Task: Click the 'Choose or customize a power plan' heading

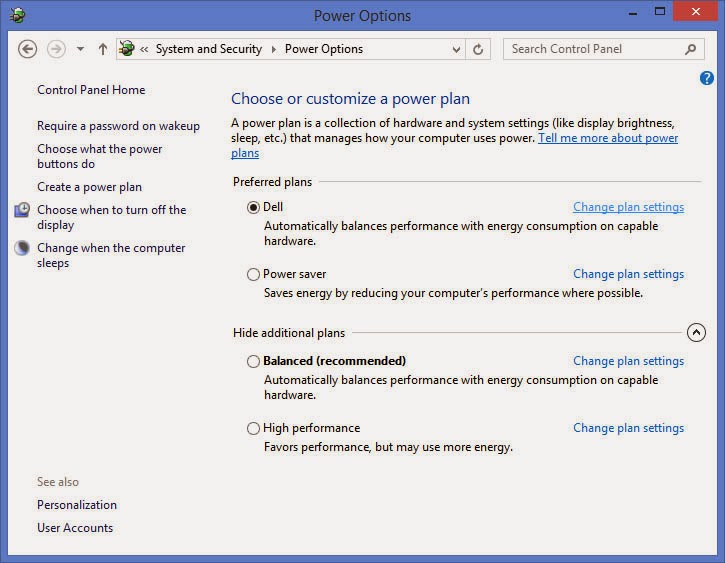Action: [x=350, y=98]
